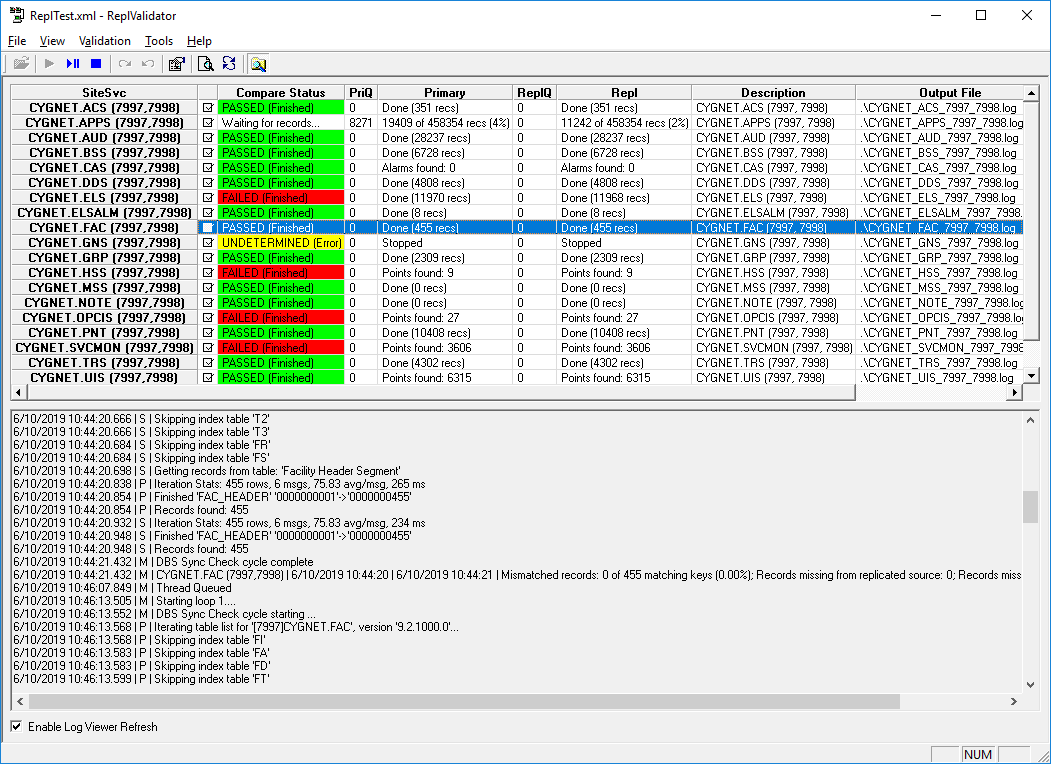Click the view log document magnifier icon
1051x764 pixels.
coord(206,64)
